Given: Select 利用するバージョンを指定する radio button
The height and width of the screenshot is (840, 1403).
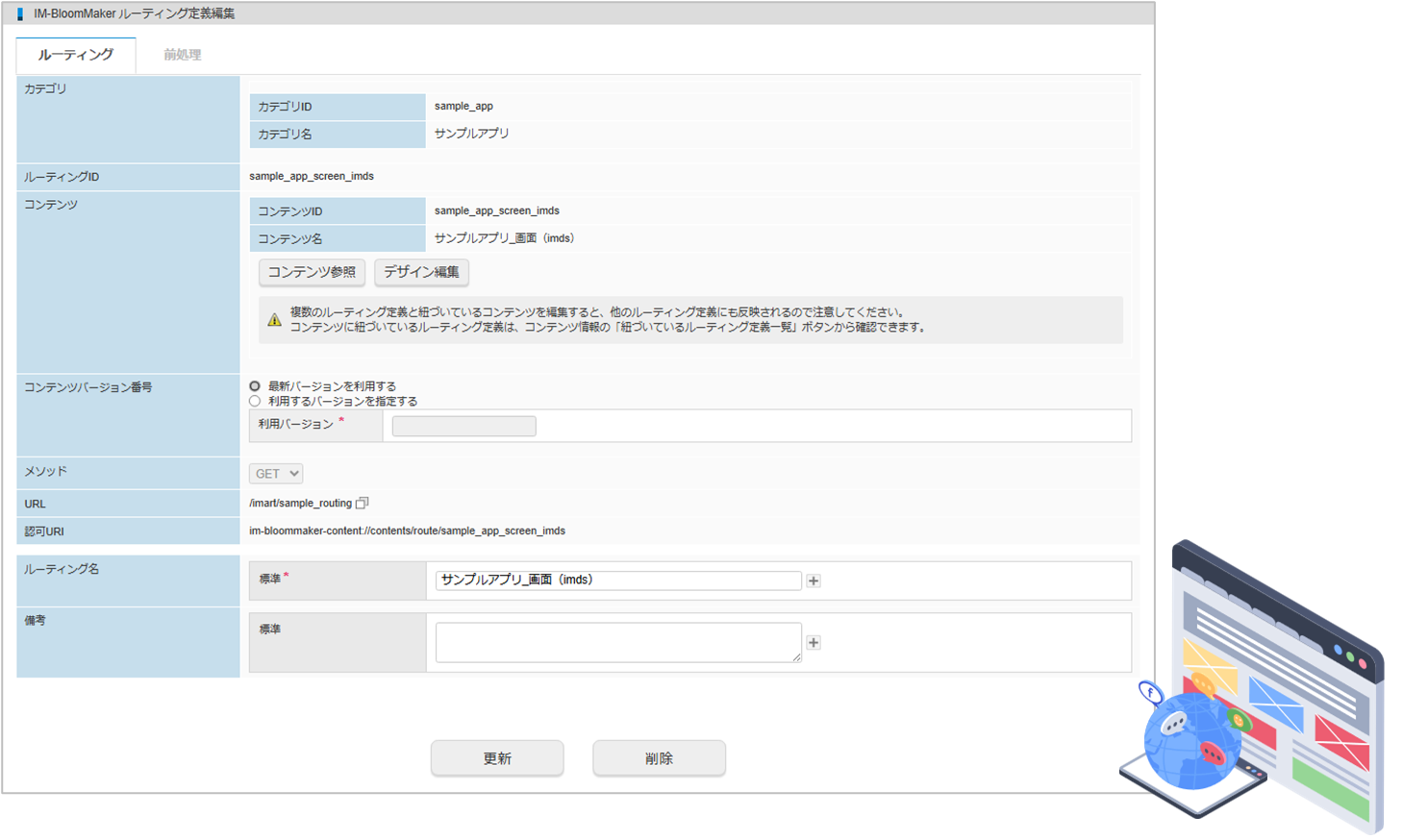Looking at the screenshot, I should click(255, 401).
